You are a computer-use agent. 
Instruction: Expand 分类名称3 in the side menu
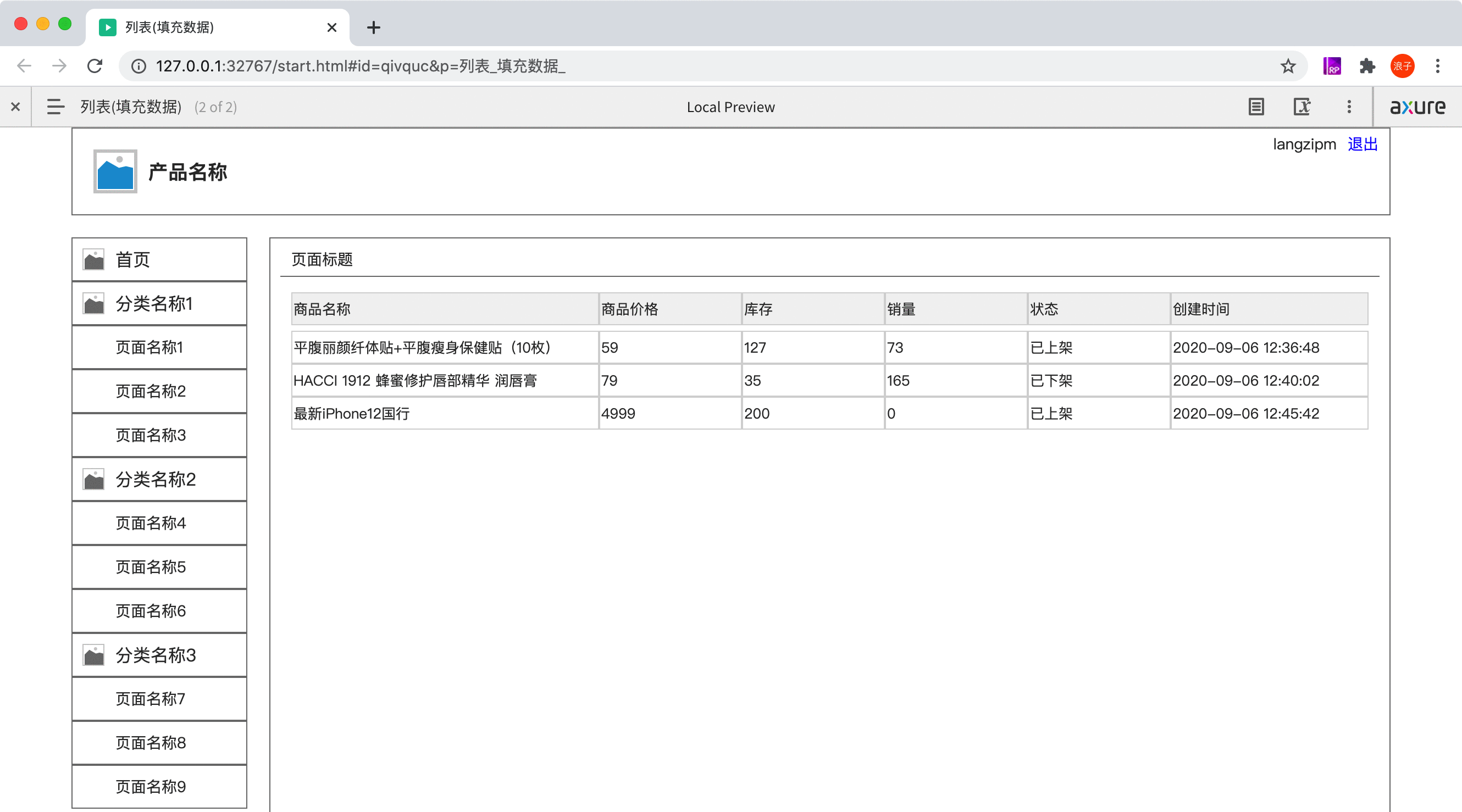click(159, 655)
